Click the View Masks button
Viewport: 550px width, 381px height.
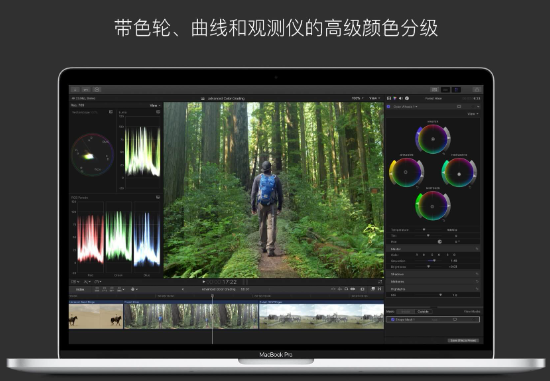[x=472, y=312]
